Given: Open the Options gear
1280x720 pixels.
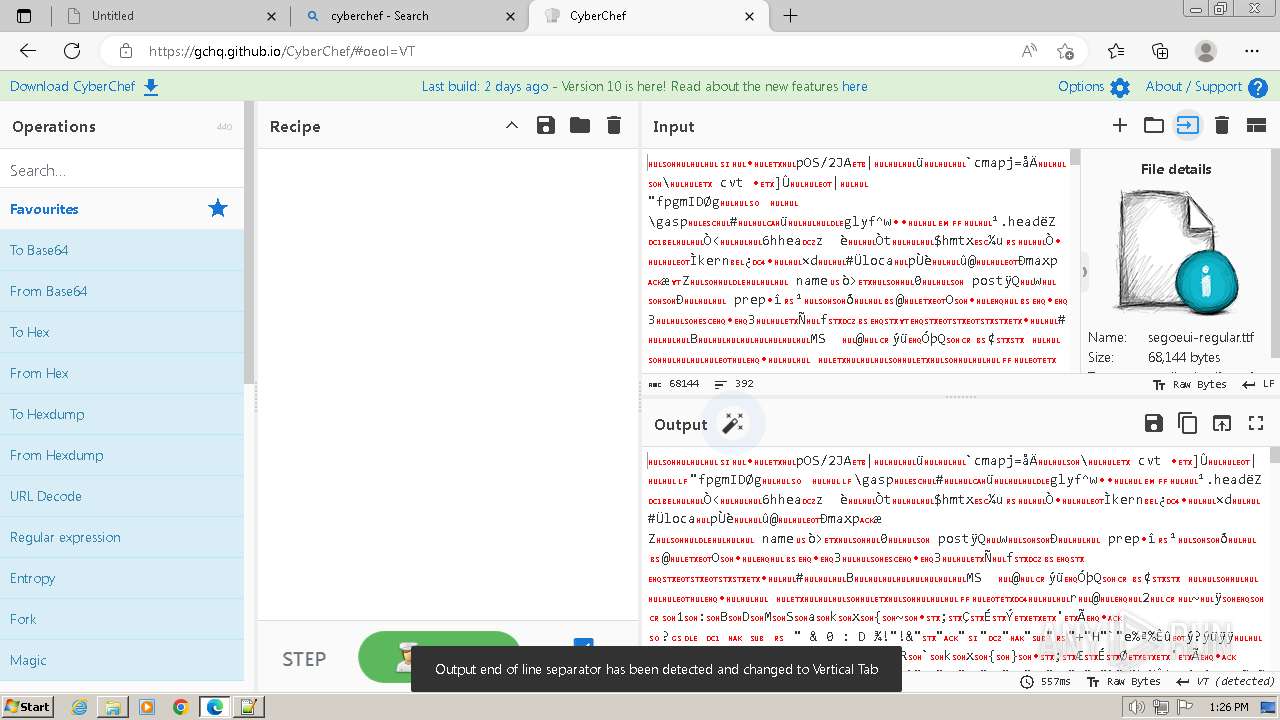Looking at the screenshot, I should pos(1120,87).
